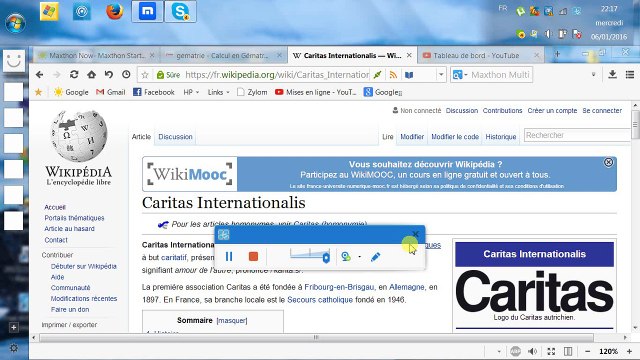Open the Mises en ligne YouTube bookmark

click(x=316, y=92)
